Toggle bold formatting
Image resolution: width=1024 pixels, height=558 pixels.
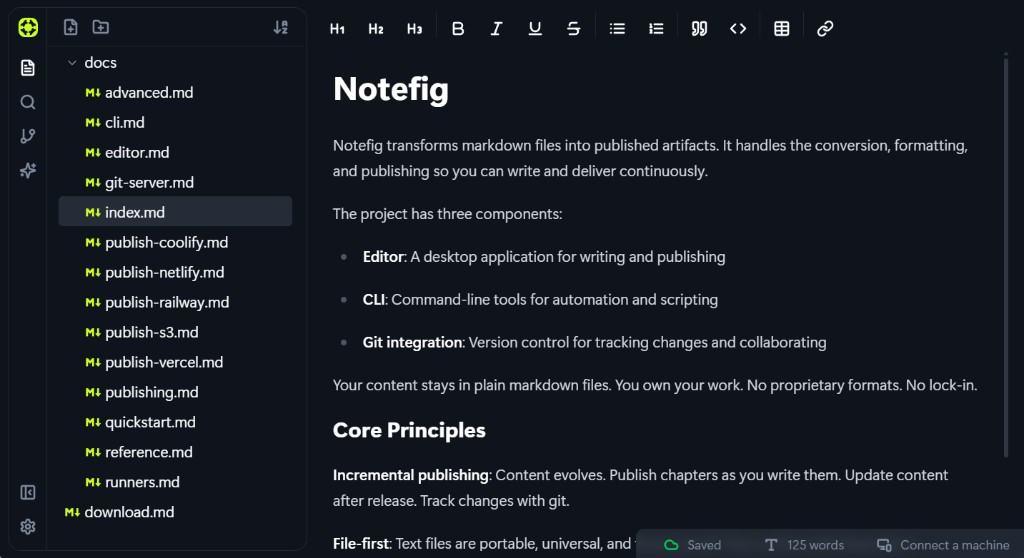[458, 29]
